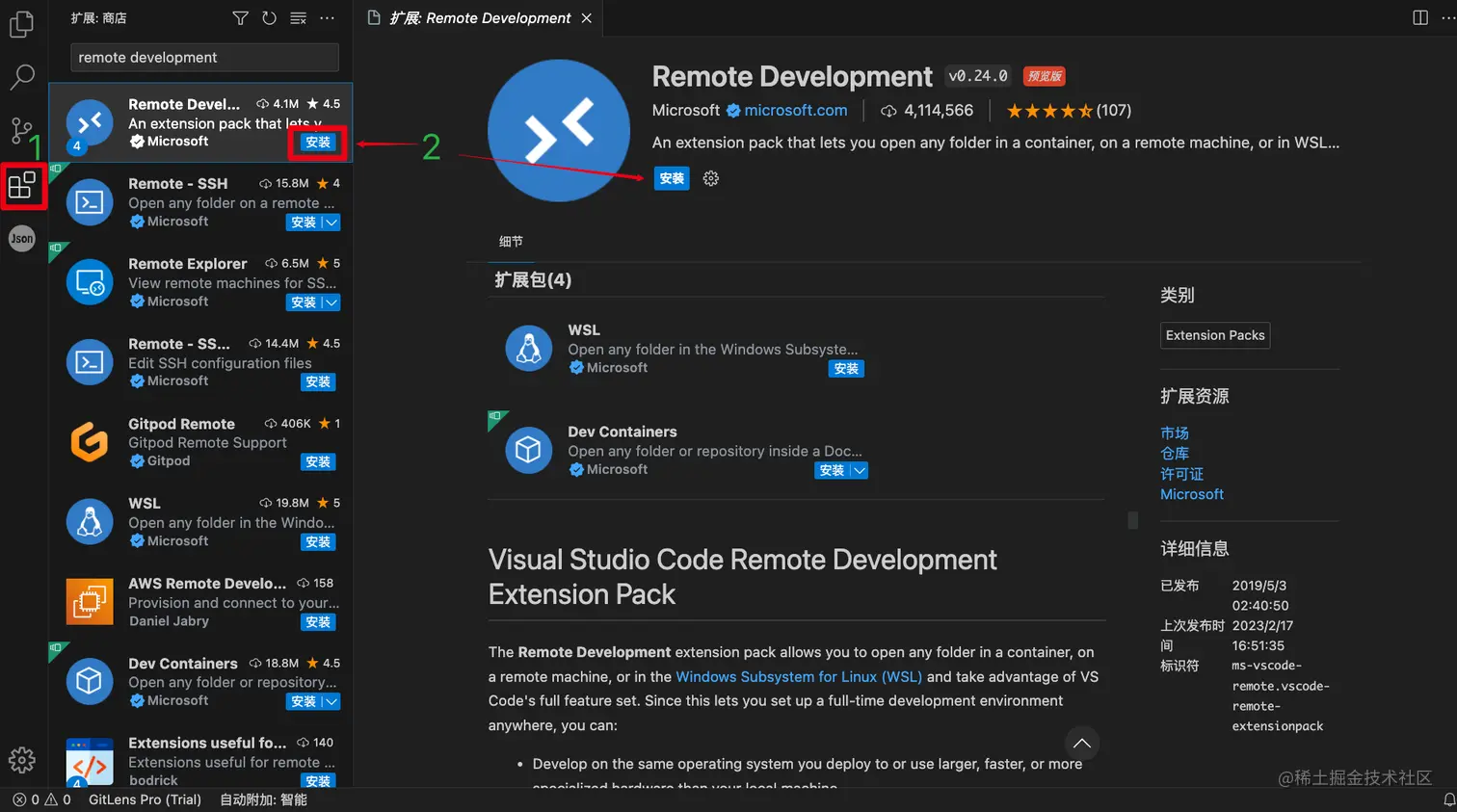Clear extensions search results icon
The image size is (1457, 812).
tap(299, 18)
